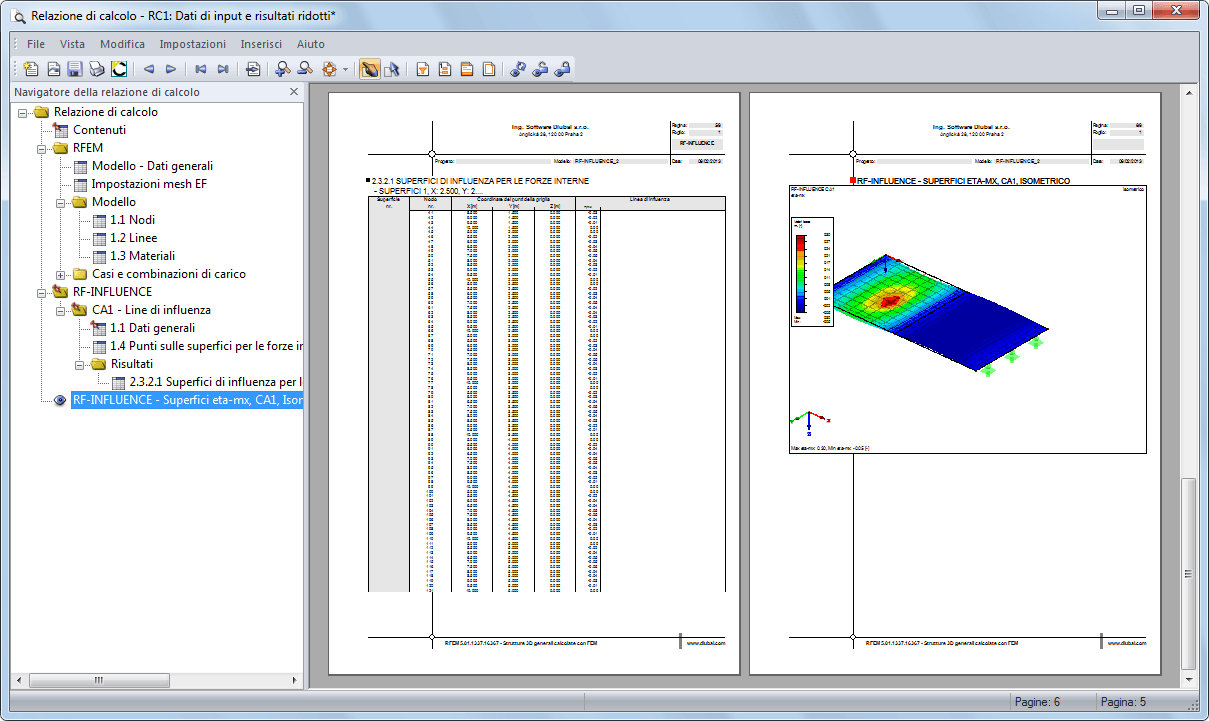Click the preview vertical scrollbar thumb
This screenshot has width=1209, height=721.
click(1188, 572)
